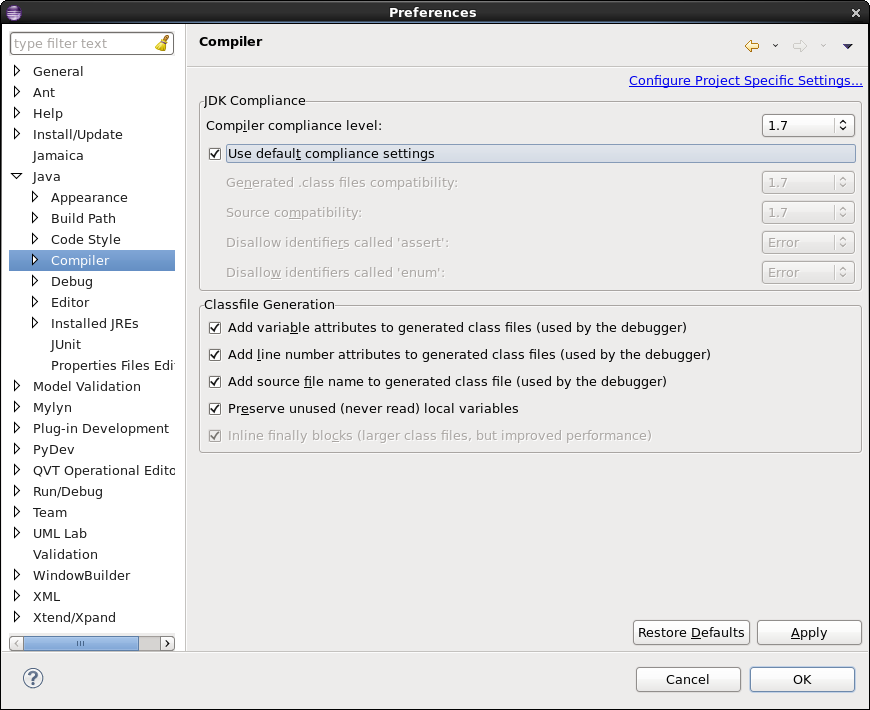Click the filter text clear broom icon
Viewport: 870px width, 710px height.
pyautogui.click(x=162, y=43)
